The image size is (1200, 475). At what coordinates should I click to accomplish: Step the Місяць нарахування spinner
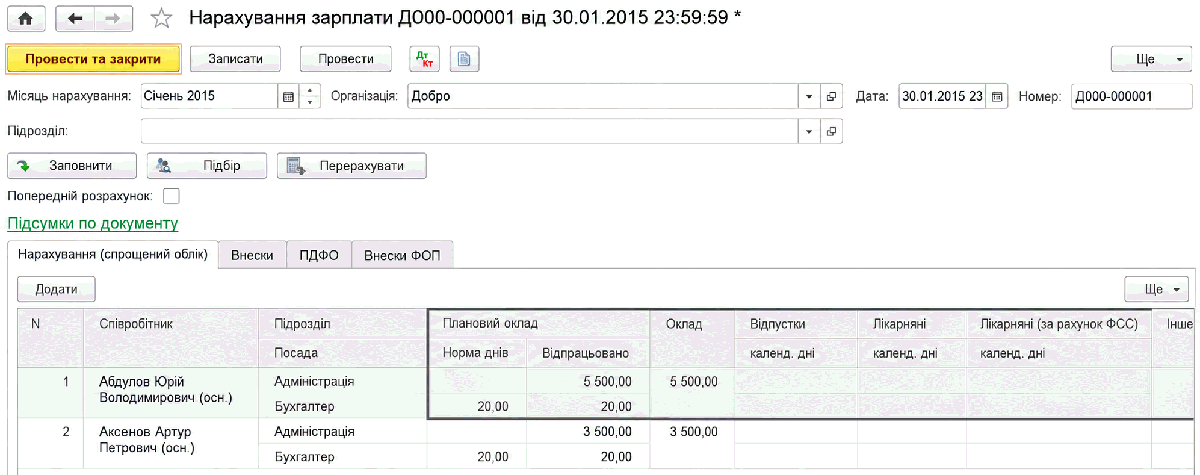click(x=310, y=97)
